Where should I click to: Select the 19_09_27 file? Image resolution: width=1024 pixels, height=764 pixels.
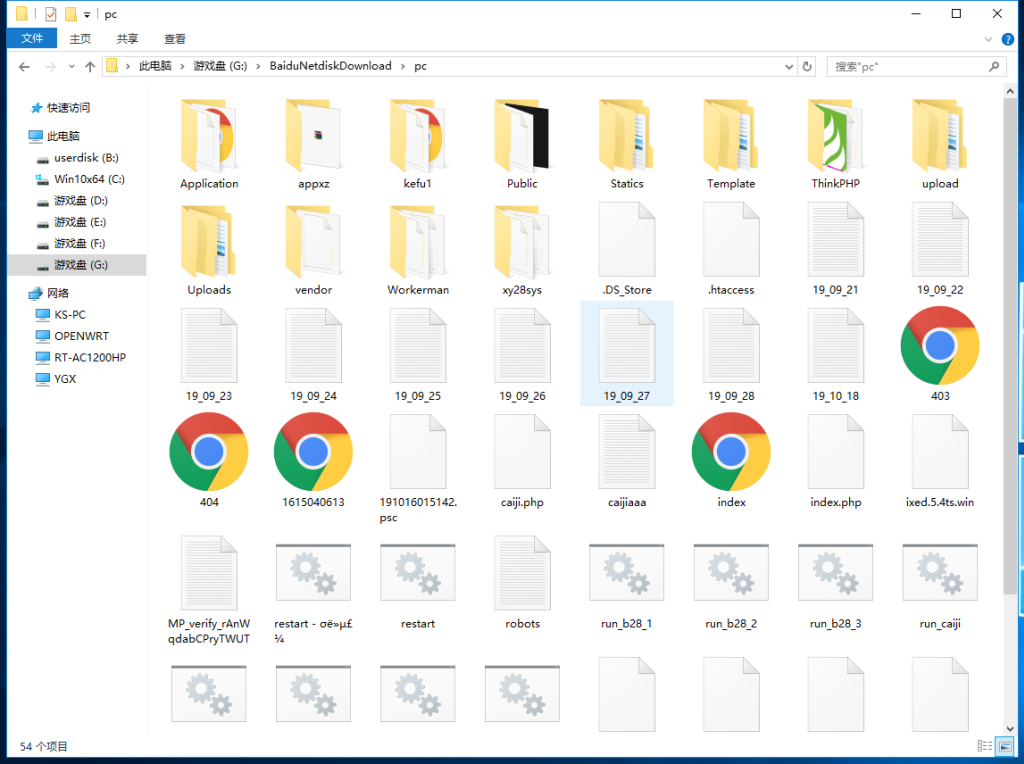click(x=627, y=353)
